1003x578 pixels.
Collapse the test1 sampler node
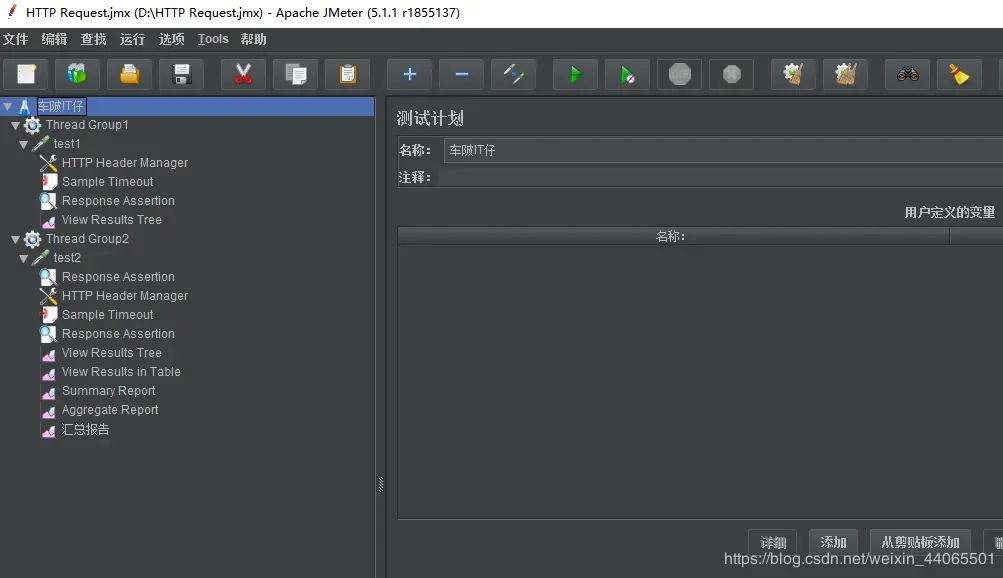pyautogui.click(x=24, y=144)
